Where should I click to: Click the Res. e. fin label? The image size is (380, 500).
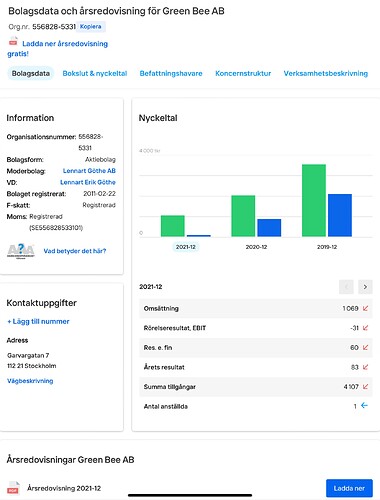pos(158,348)
